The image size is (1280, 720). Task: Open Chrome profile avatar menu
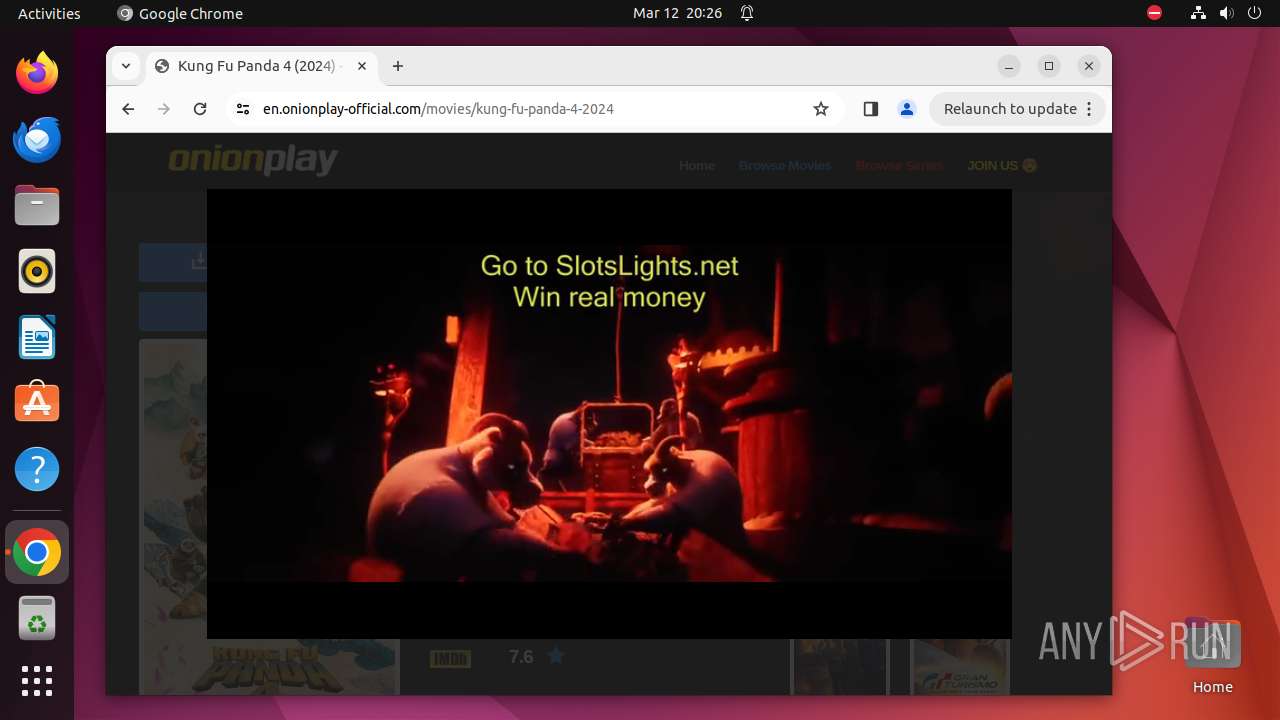907,109
